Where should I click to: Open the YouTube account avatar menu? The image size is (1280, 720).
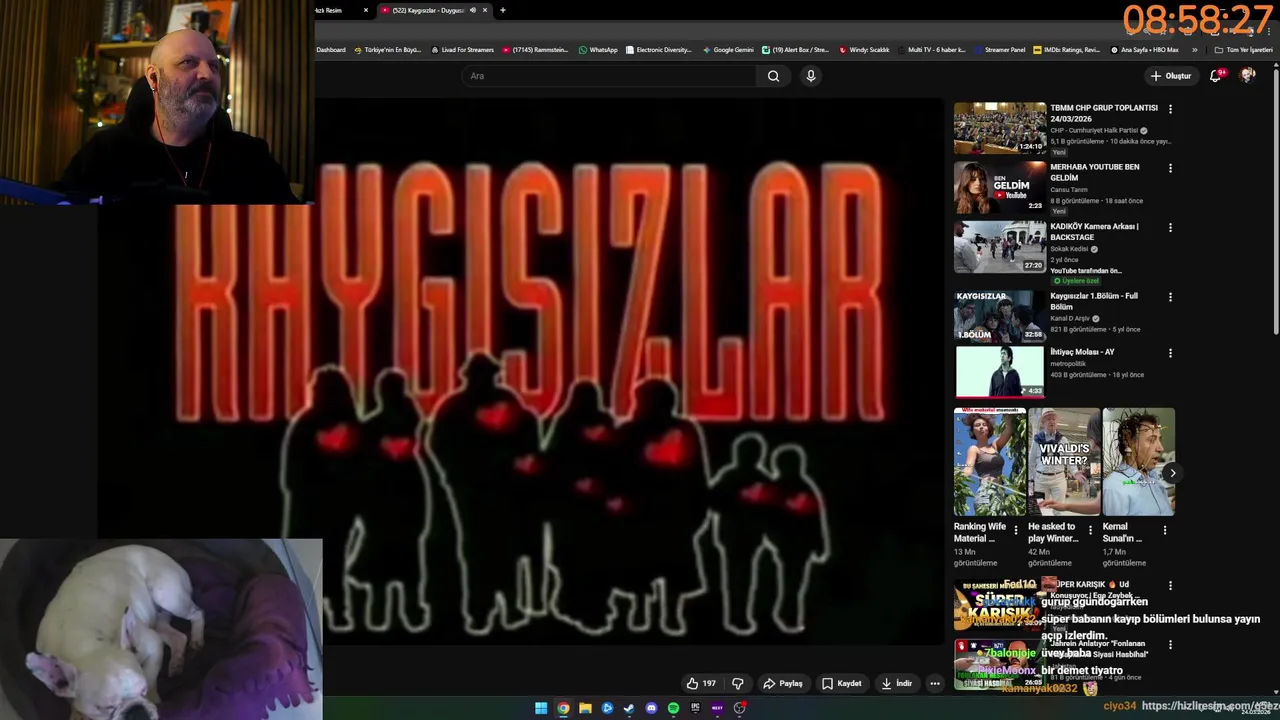(1247, 76)
